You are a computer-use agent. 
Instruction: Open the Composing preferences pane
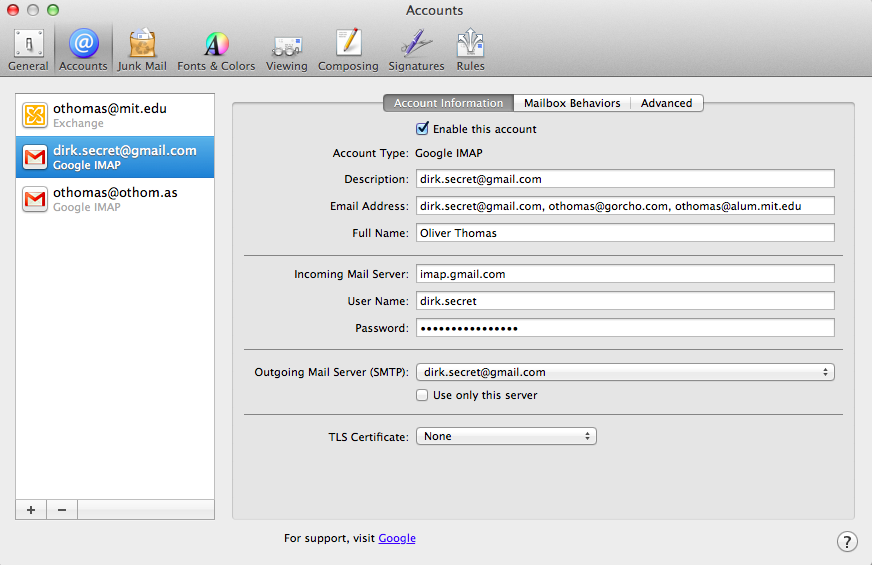coord(348,50)
